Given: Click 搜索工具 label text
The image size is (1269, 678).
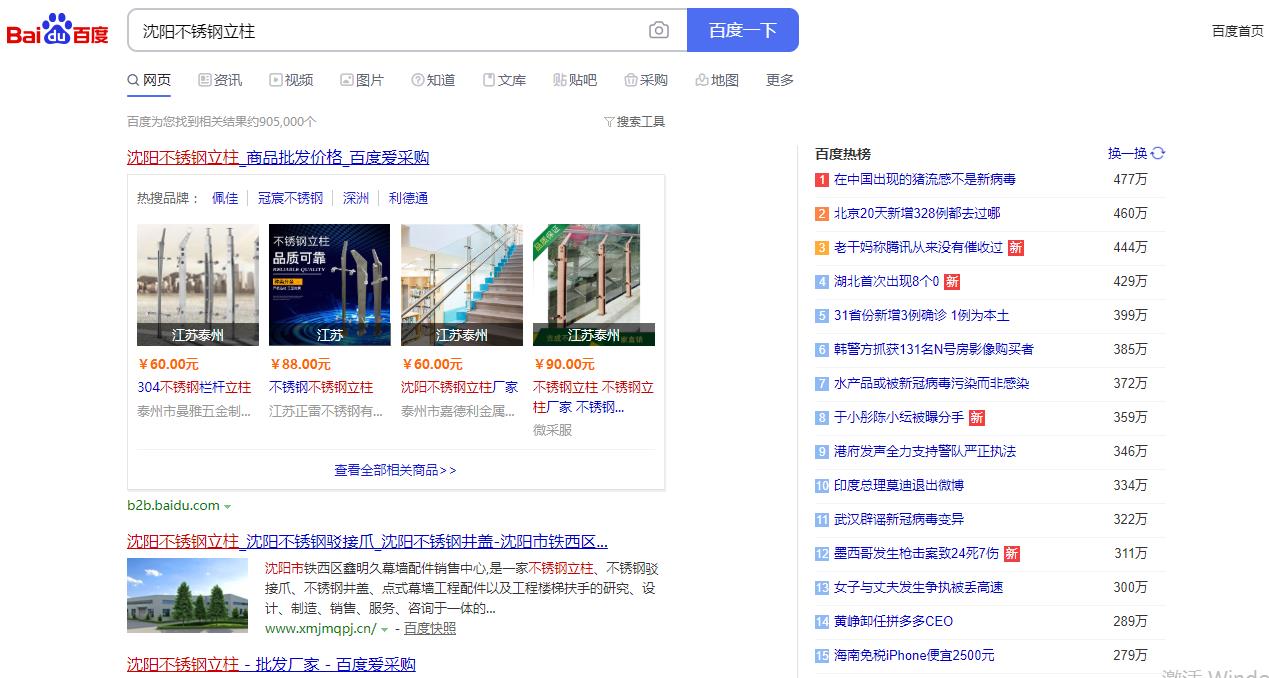Looking at the screenshot, I should coord(641,122).
